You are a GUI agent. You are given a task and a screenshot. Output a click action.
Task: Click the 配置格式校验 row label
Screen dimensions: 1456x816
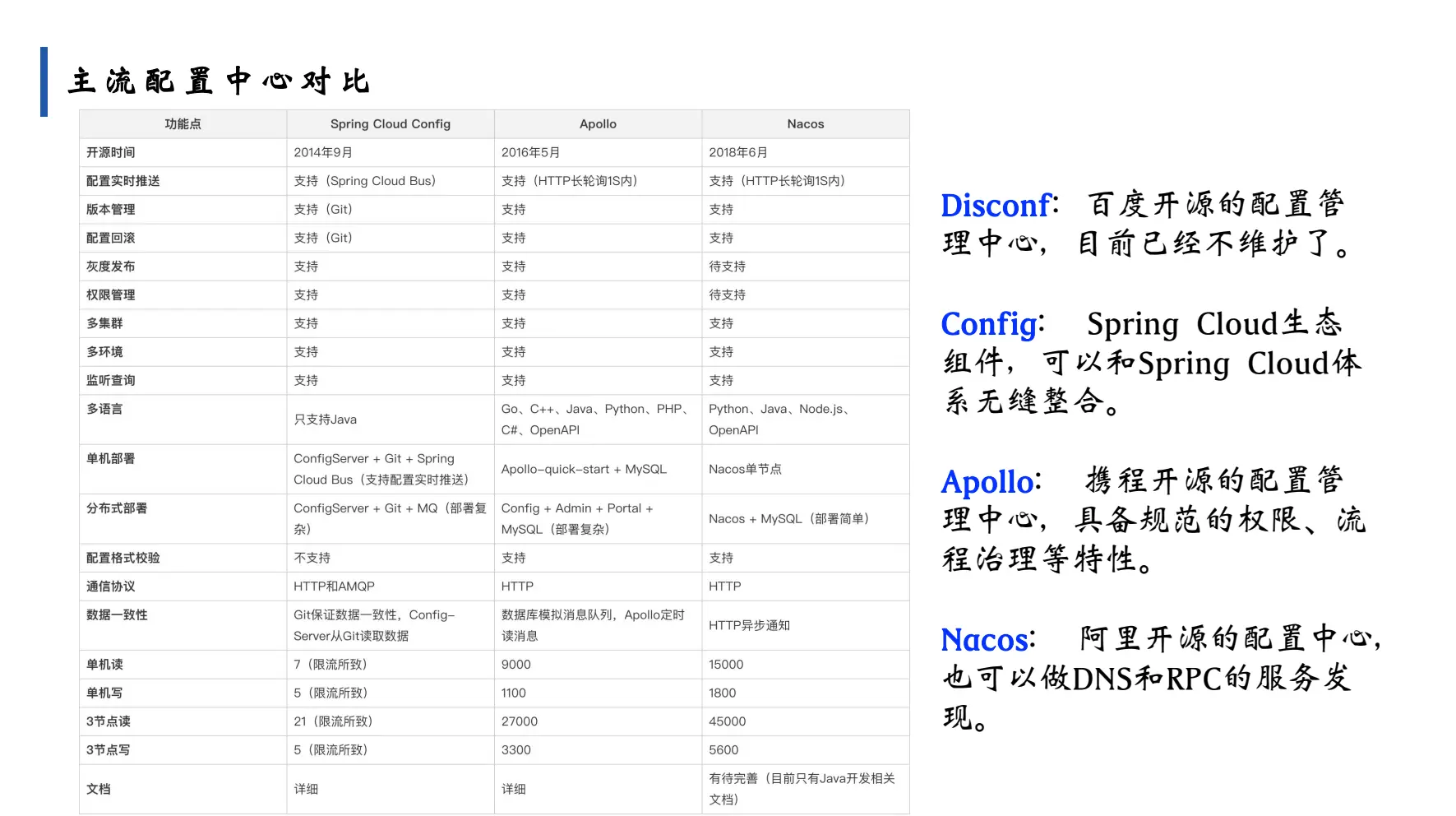[x=123, y=558]
